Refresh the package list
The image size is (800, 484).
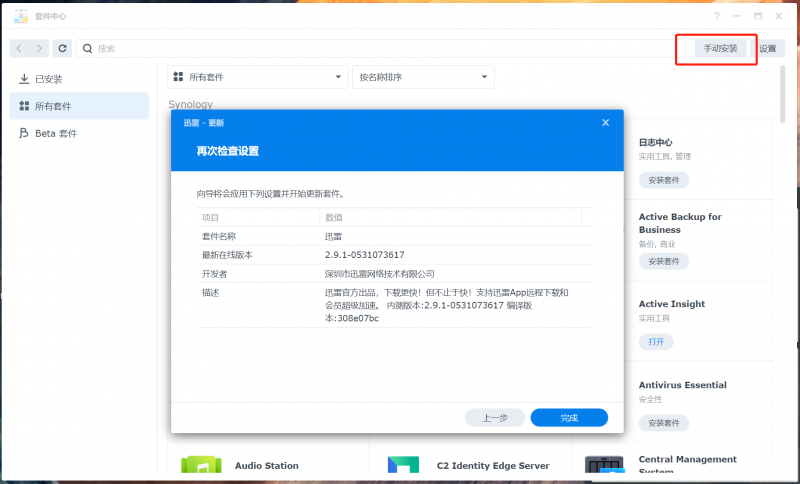click(62, 48)
